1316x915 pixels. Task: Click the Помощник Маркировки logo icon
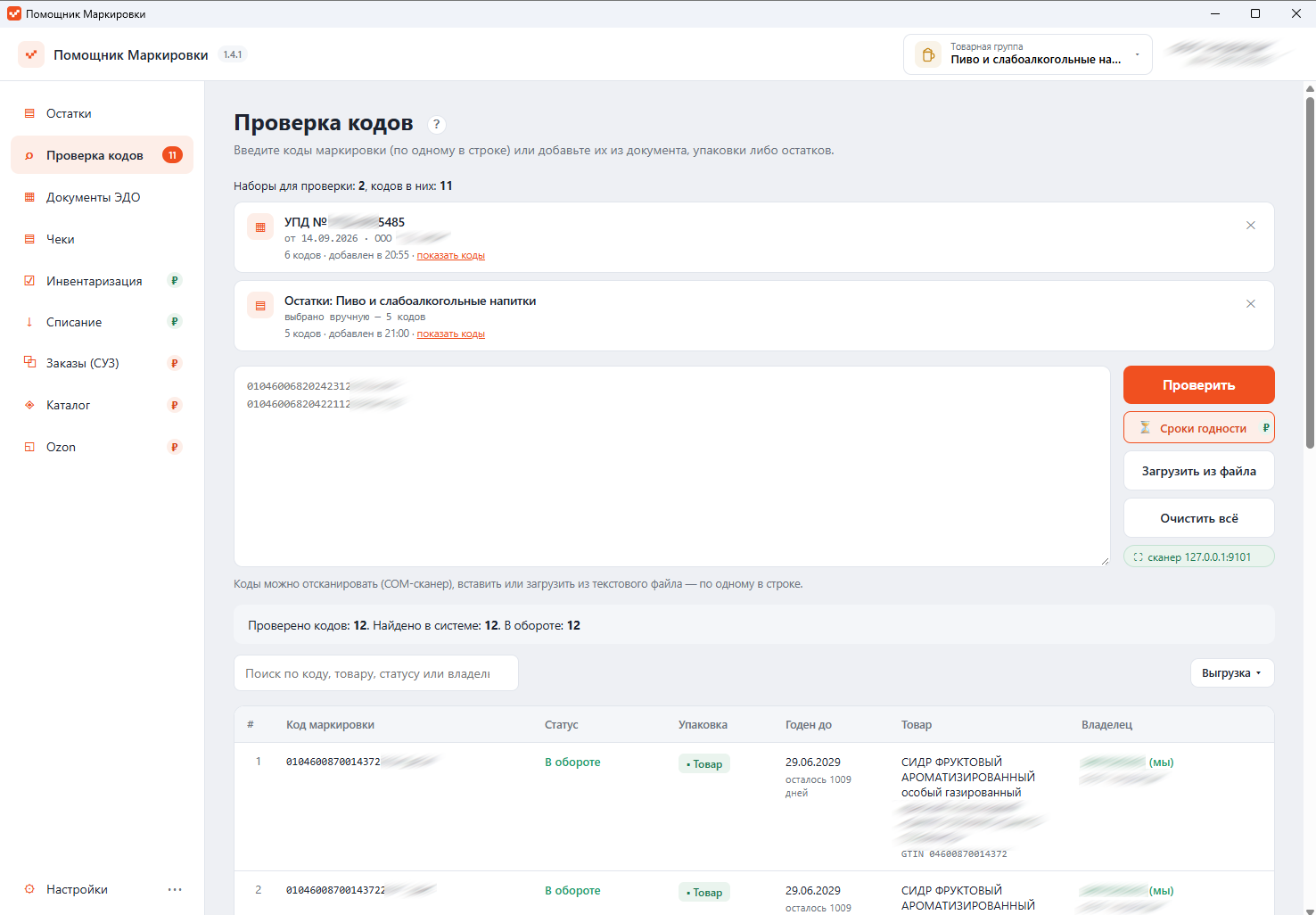(31, 54)
